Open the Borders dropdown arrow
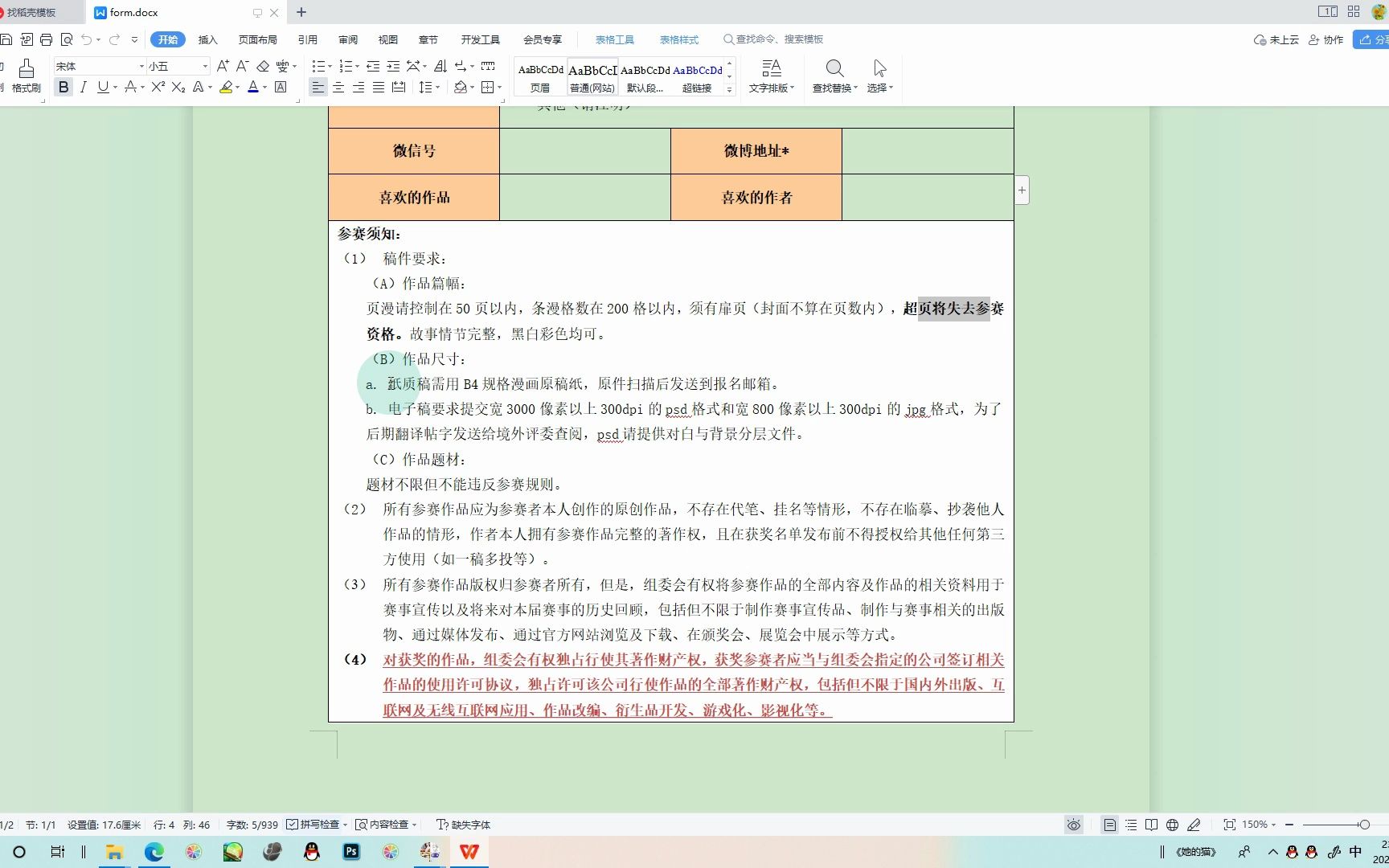This screenshot has width=1389, height=868. [500, 88]
